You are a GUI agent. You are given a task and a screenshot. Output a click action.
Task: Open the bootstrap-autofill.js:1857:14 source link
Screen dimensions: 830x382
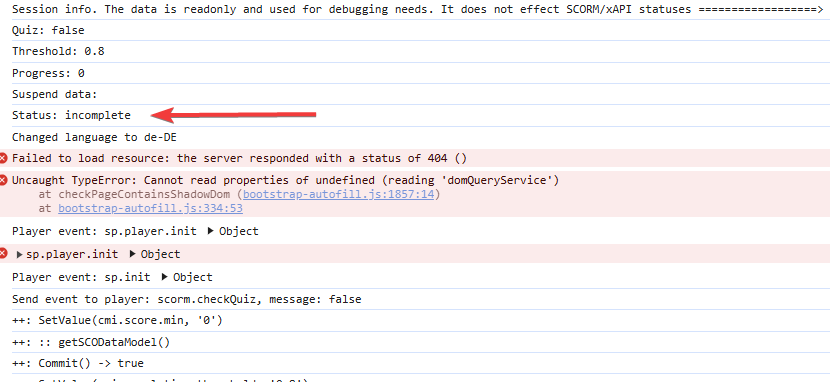339,194
